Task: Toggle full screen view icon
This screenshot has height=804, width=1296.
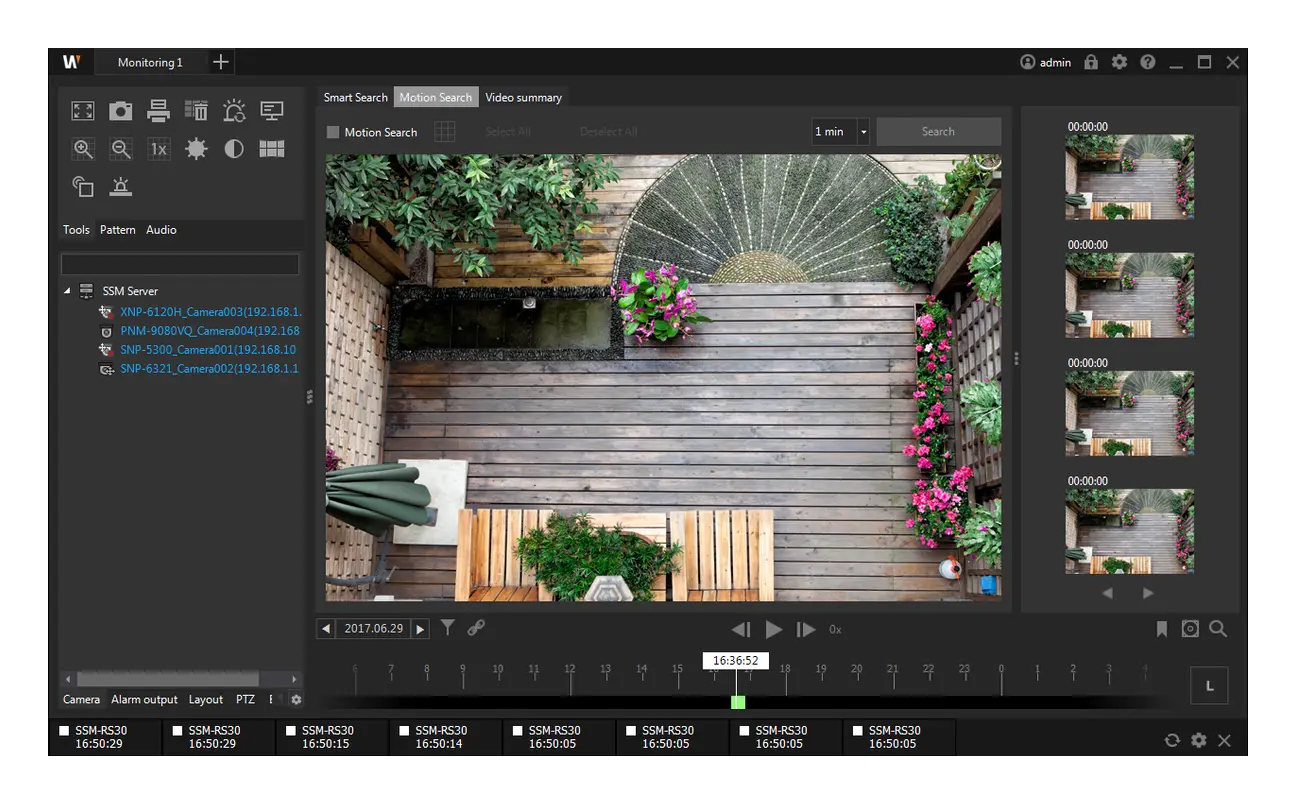Action: pyautogui.click(x=83, y=111)
